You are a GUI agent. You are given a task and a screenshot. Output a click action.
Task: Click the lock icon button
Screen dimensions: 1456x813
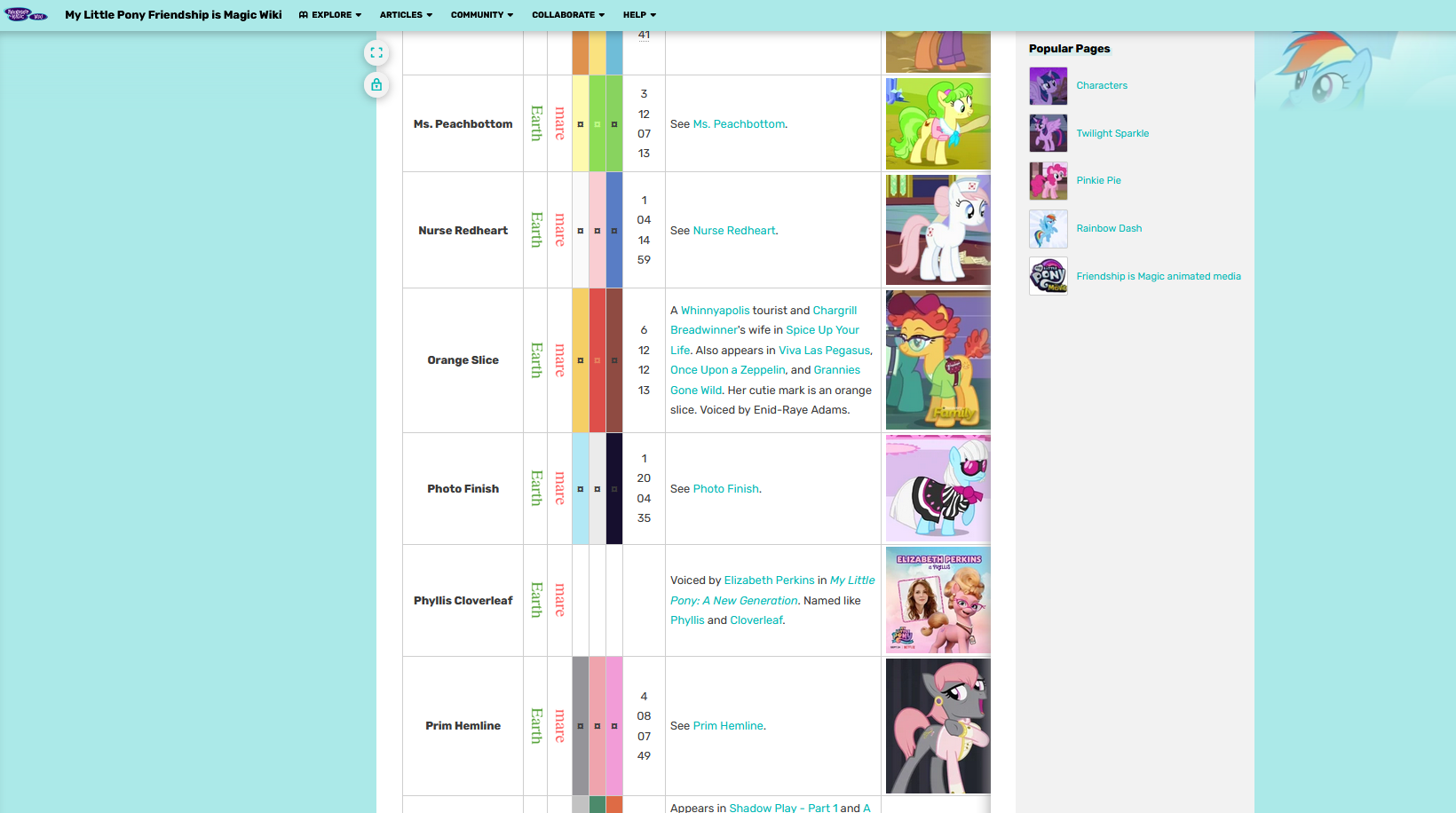(x=376, y=85)
